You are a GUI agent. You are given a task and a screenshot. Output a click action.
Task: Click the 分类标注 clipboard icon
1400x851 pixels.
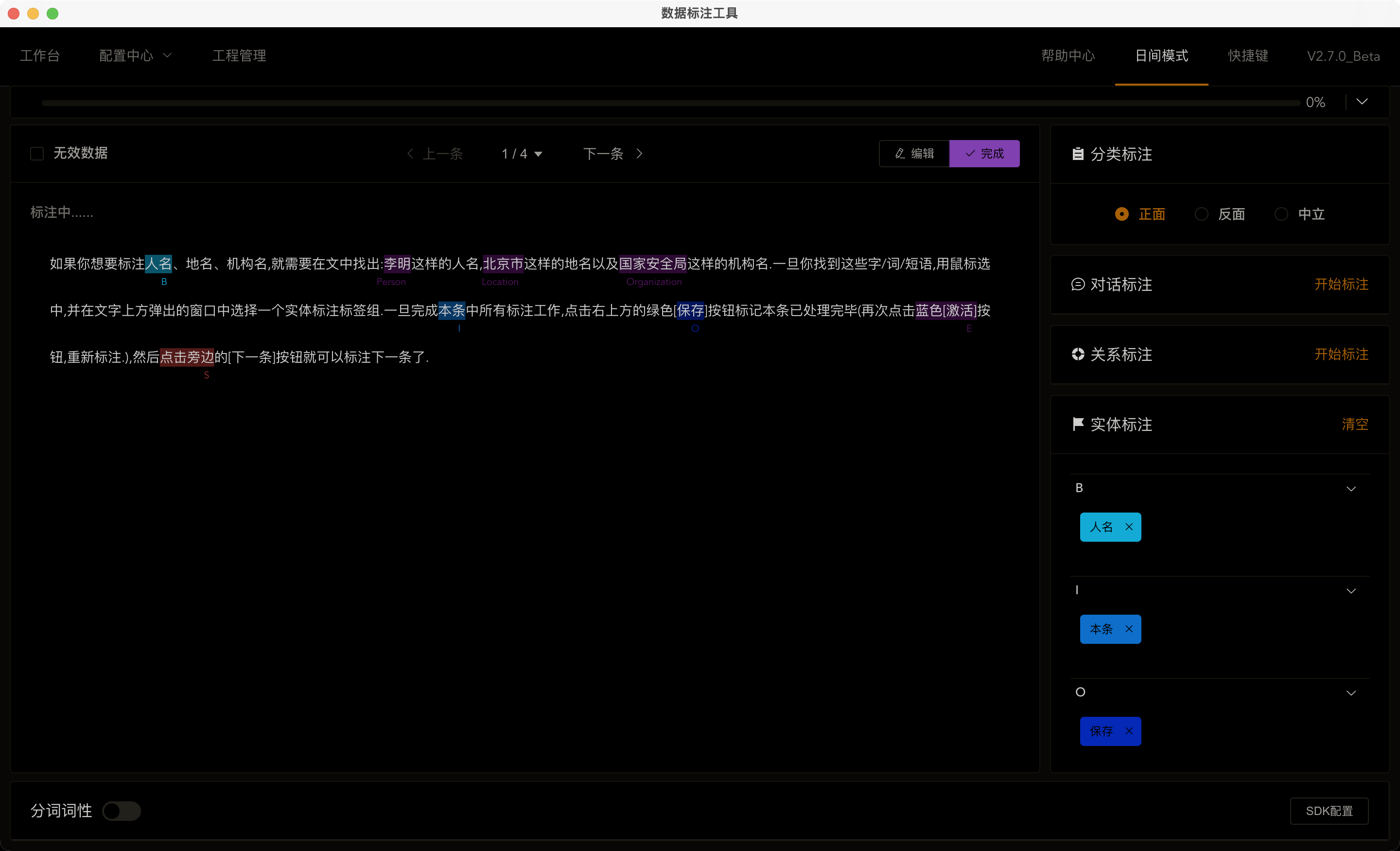click(1077, 154)
